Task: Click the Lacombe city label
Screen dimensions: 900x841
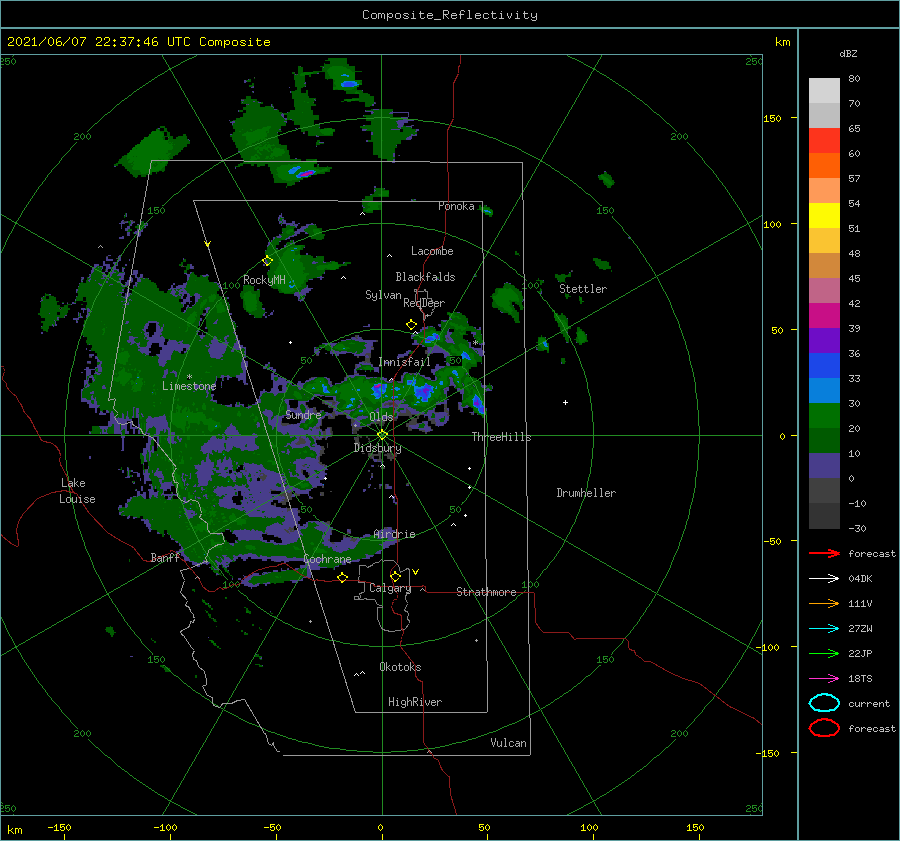Action: 432,251
